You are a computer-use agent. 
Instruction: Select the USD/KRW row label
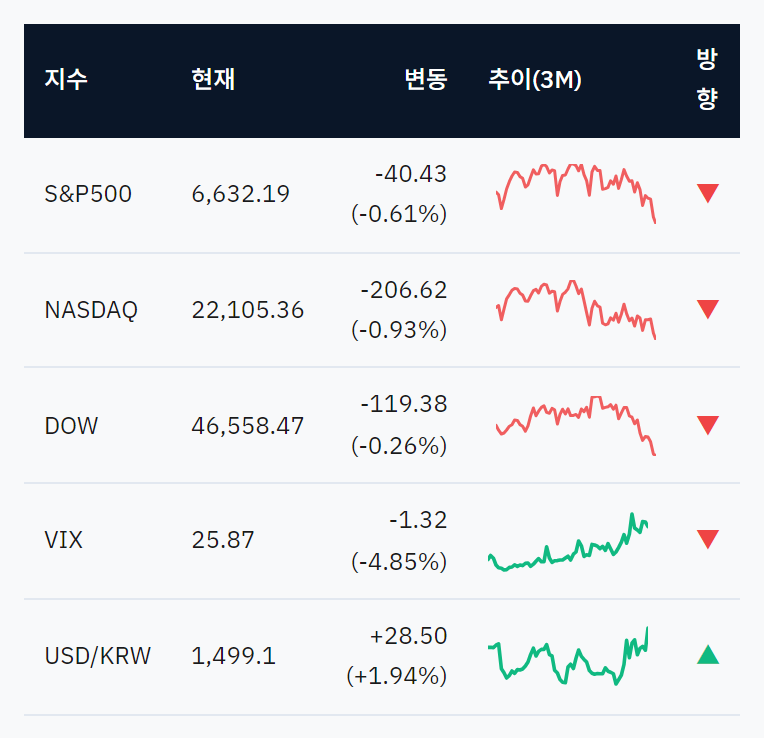coord(97,656)
